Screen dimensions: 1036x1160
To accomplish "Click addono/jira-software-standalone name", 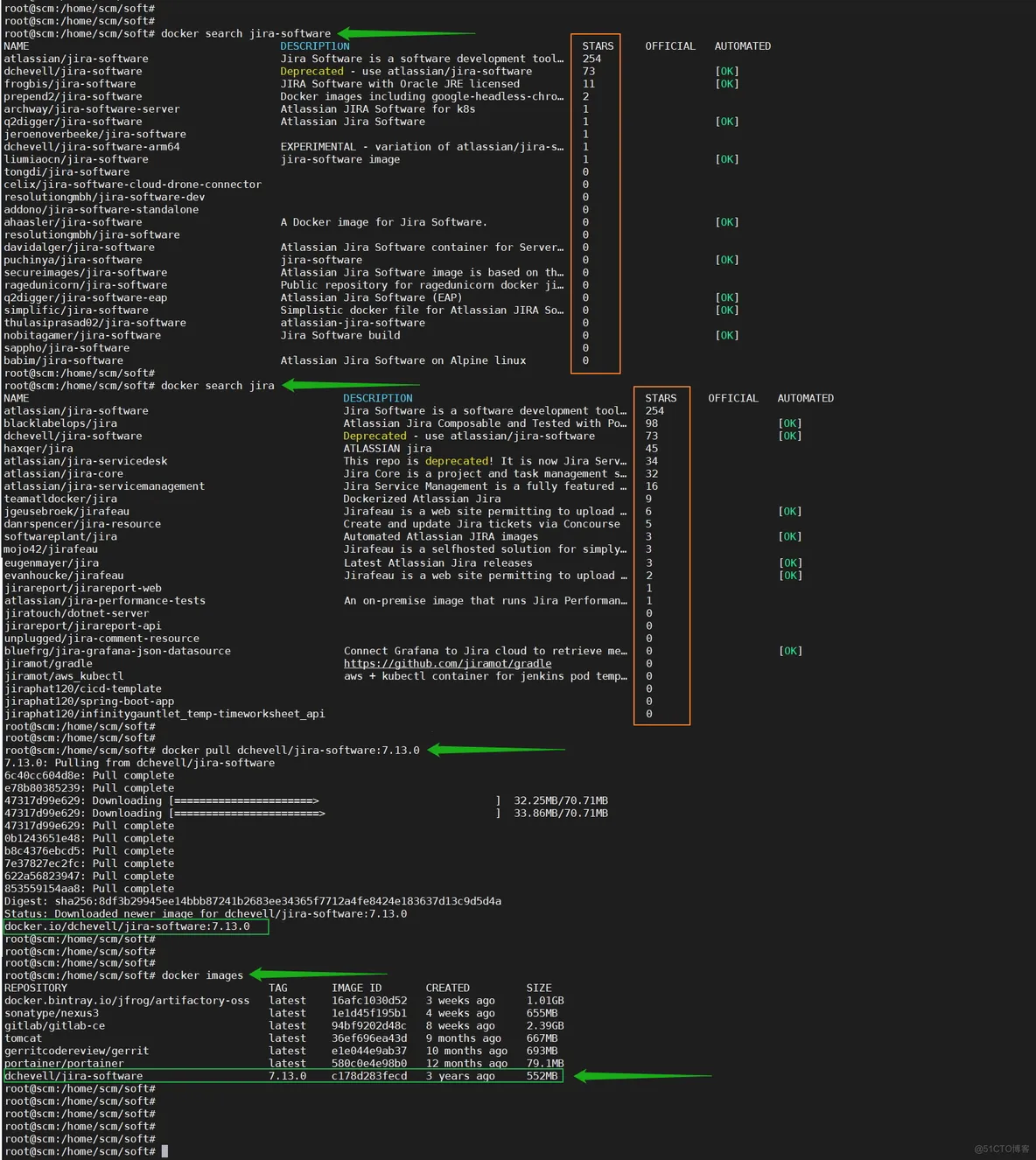I will click(101, 210).
